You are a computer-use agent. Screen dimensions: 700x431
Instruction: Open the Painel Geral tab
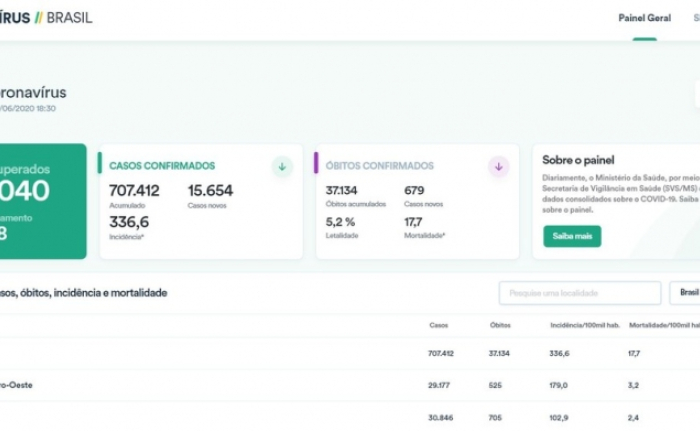point(644,18)
